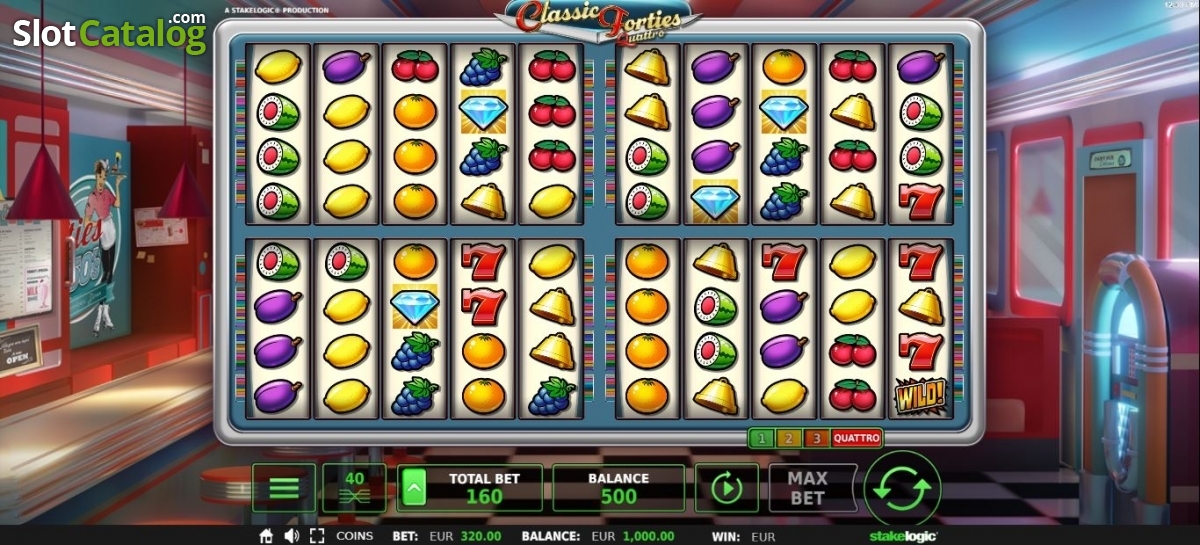Image resolution: width=1200 pixels, height=545 pixels.
Task: Open the TOTAL BET 160 panel
Action: [470, 488]
